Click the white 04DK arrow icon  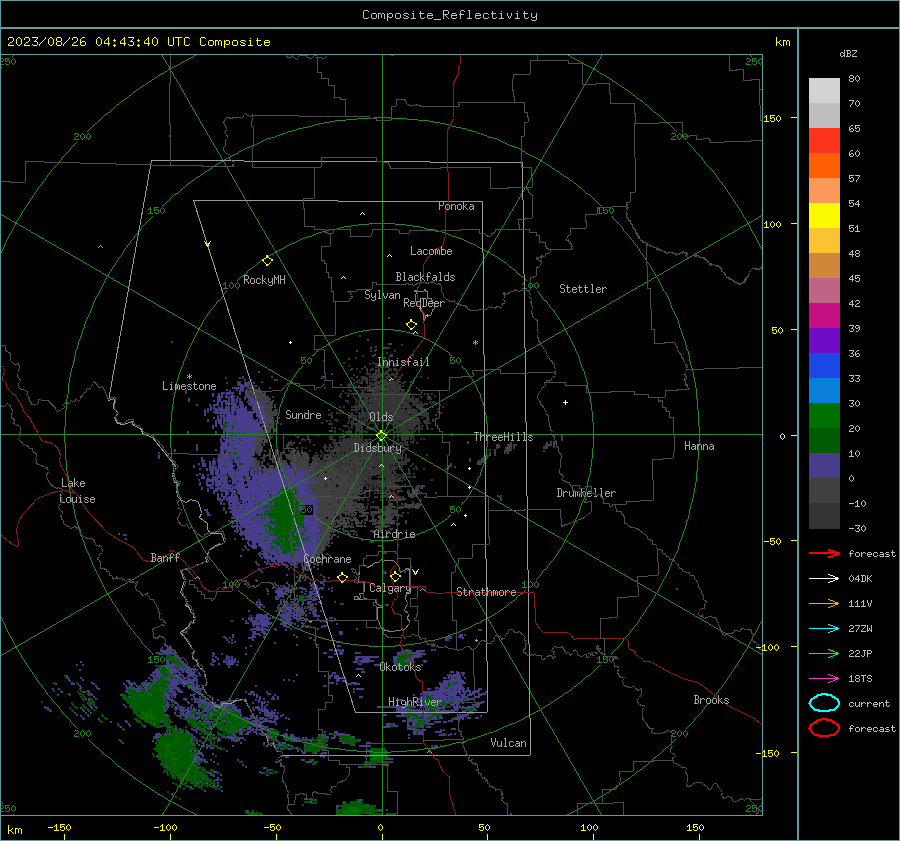[x=824, y=579]
